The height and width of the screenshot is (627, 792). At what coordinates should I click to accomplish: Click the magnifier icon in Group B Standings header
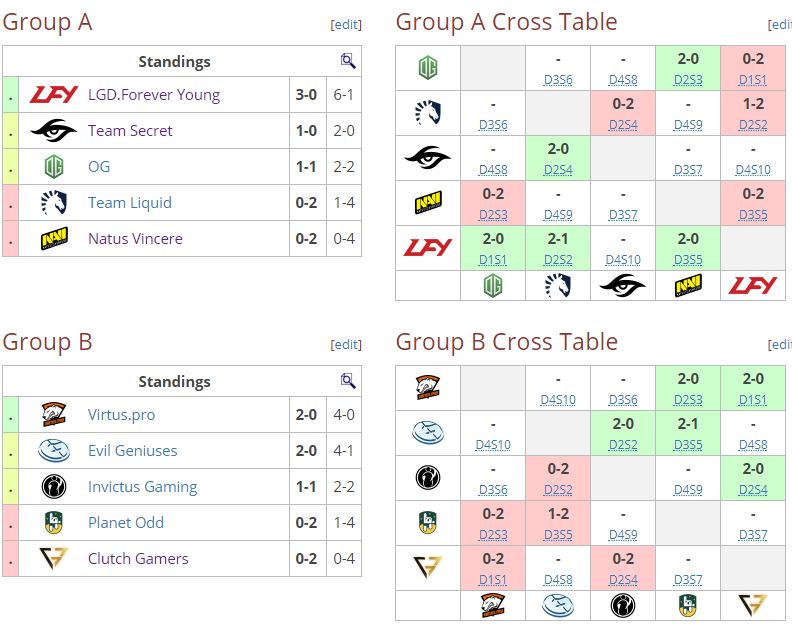(348, 381)
